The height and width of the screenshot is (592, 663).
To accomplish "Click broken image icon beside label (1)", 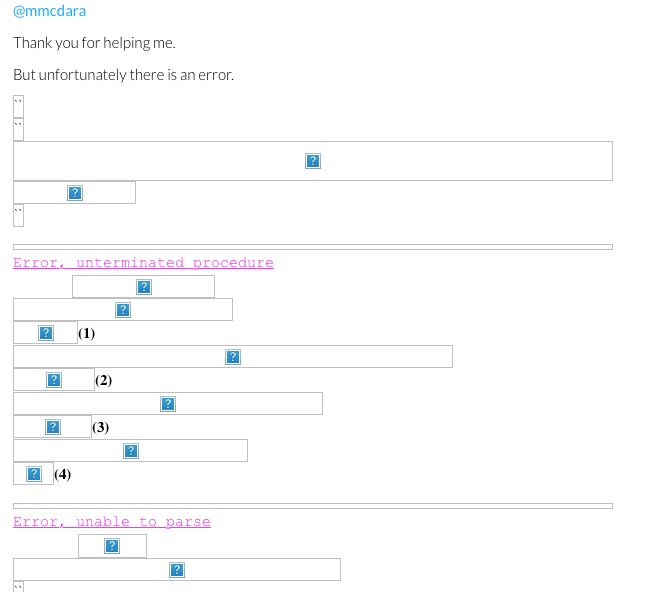I will 45,333.
